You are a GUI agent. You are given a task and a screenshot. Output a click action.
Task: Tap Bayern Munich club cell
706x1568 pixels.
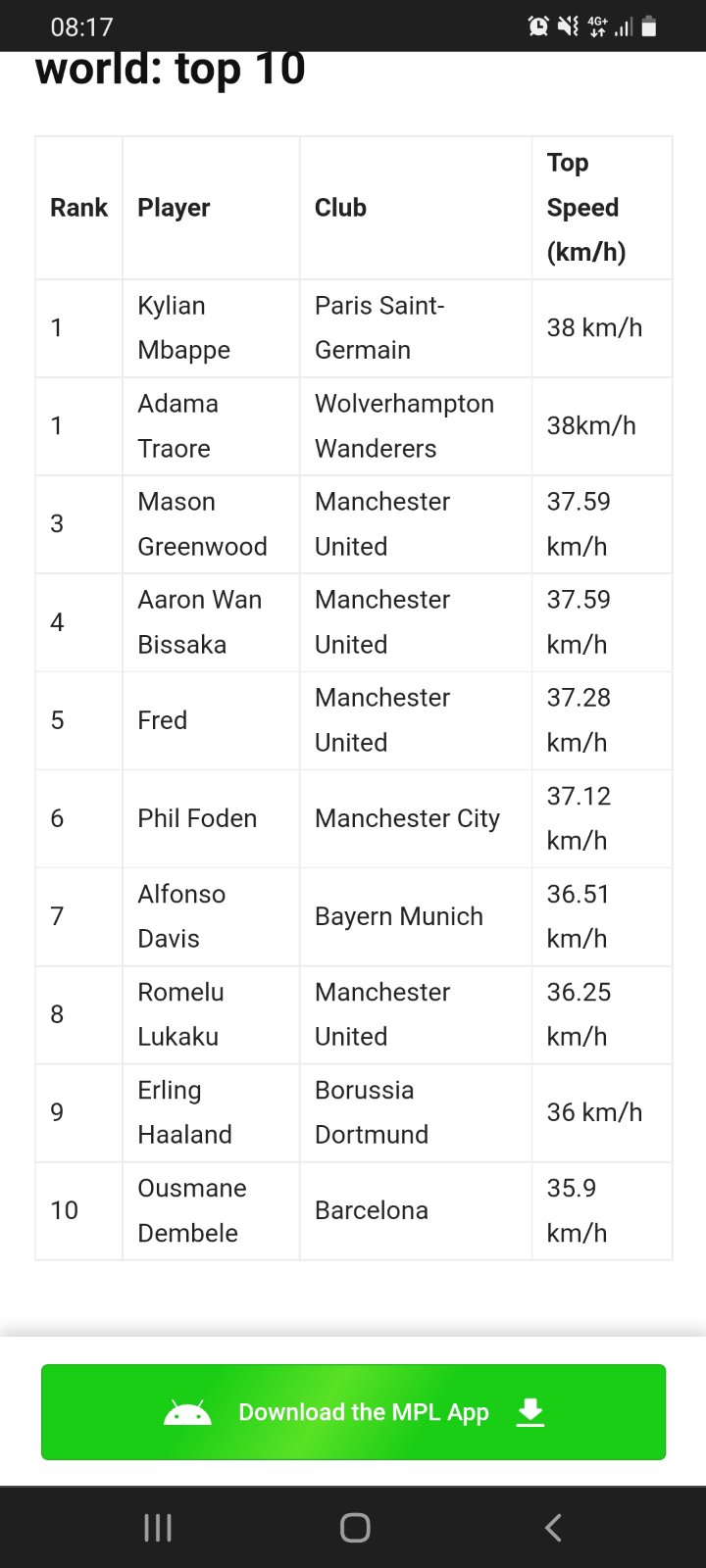(399, 916)
